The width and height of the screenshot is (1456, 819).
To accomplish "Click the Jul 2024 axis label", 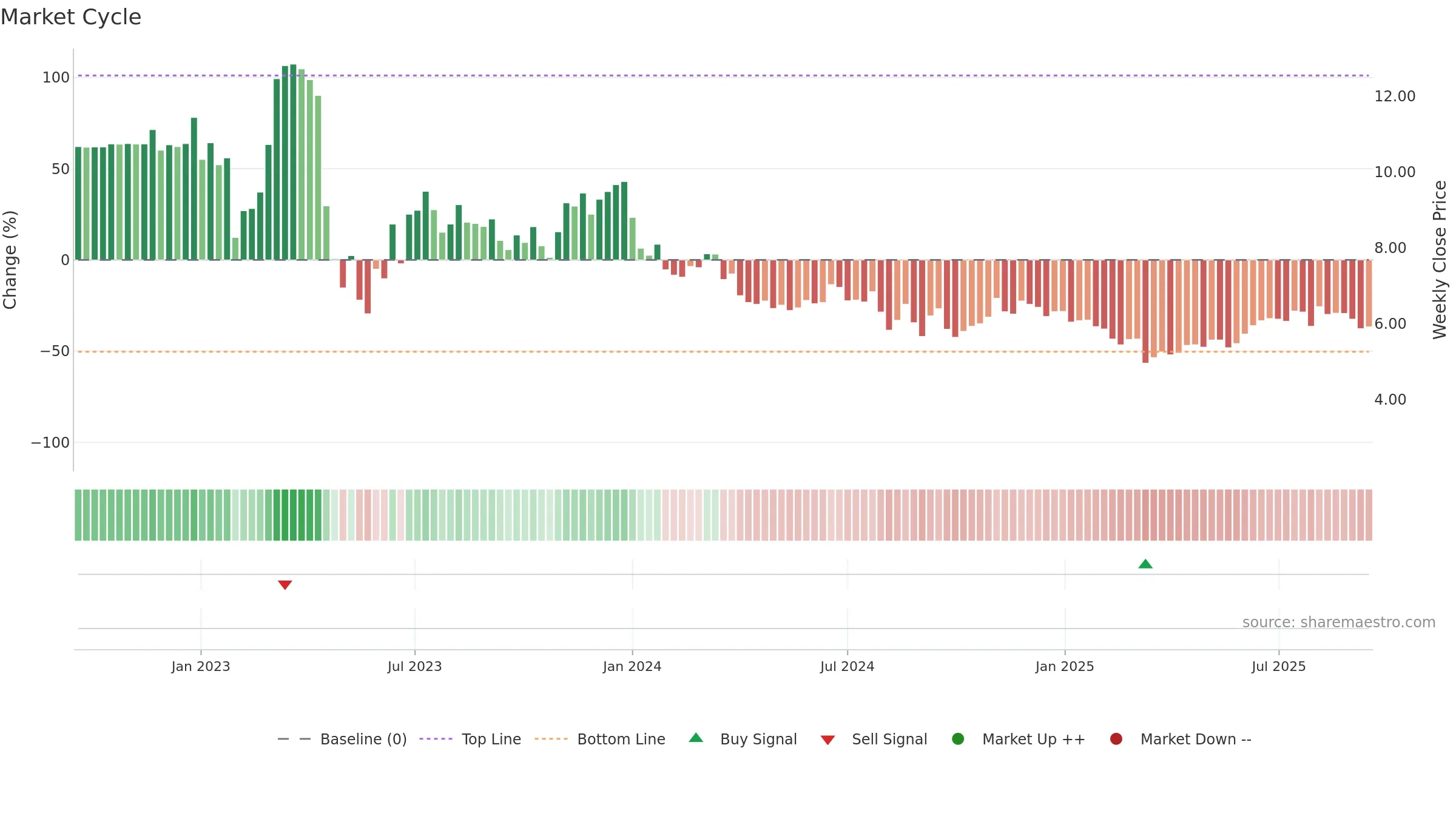I will [x=848, y=667].
